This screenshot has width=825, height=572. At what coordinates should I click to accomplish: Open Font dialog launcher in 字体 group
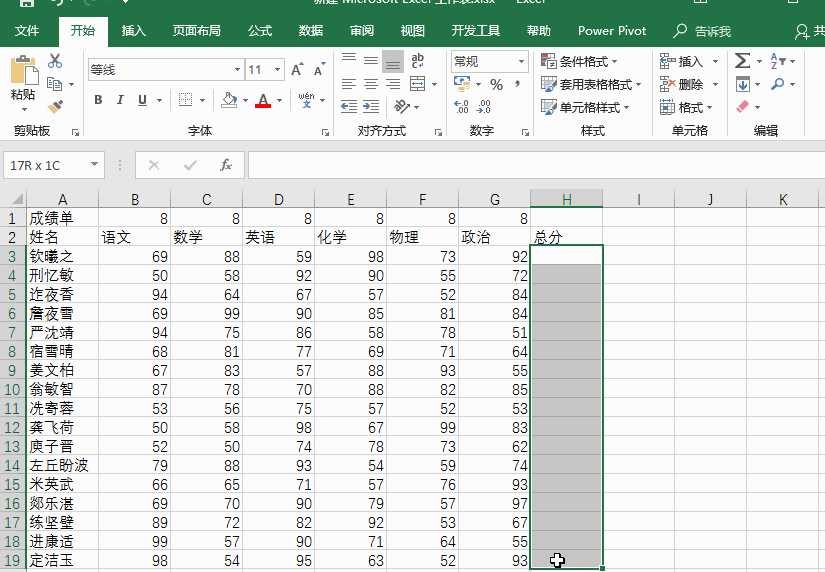coord(325,133)
